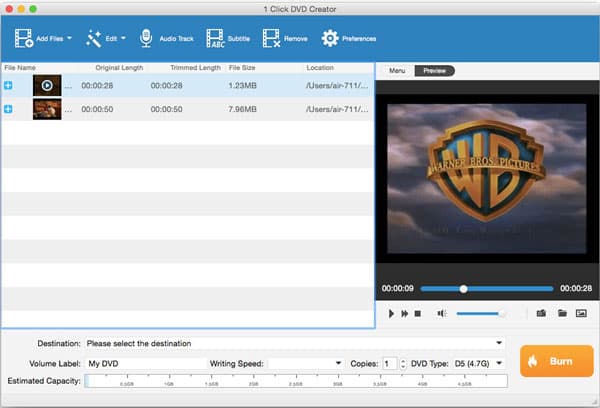Click the Remove film icon
This screenshot has height=408, width=600.
(x=271, y=38)
